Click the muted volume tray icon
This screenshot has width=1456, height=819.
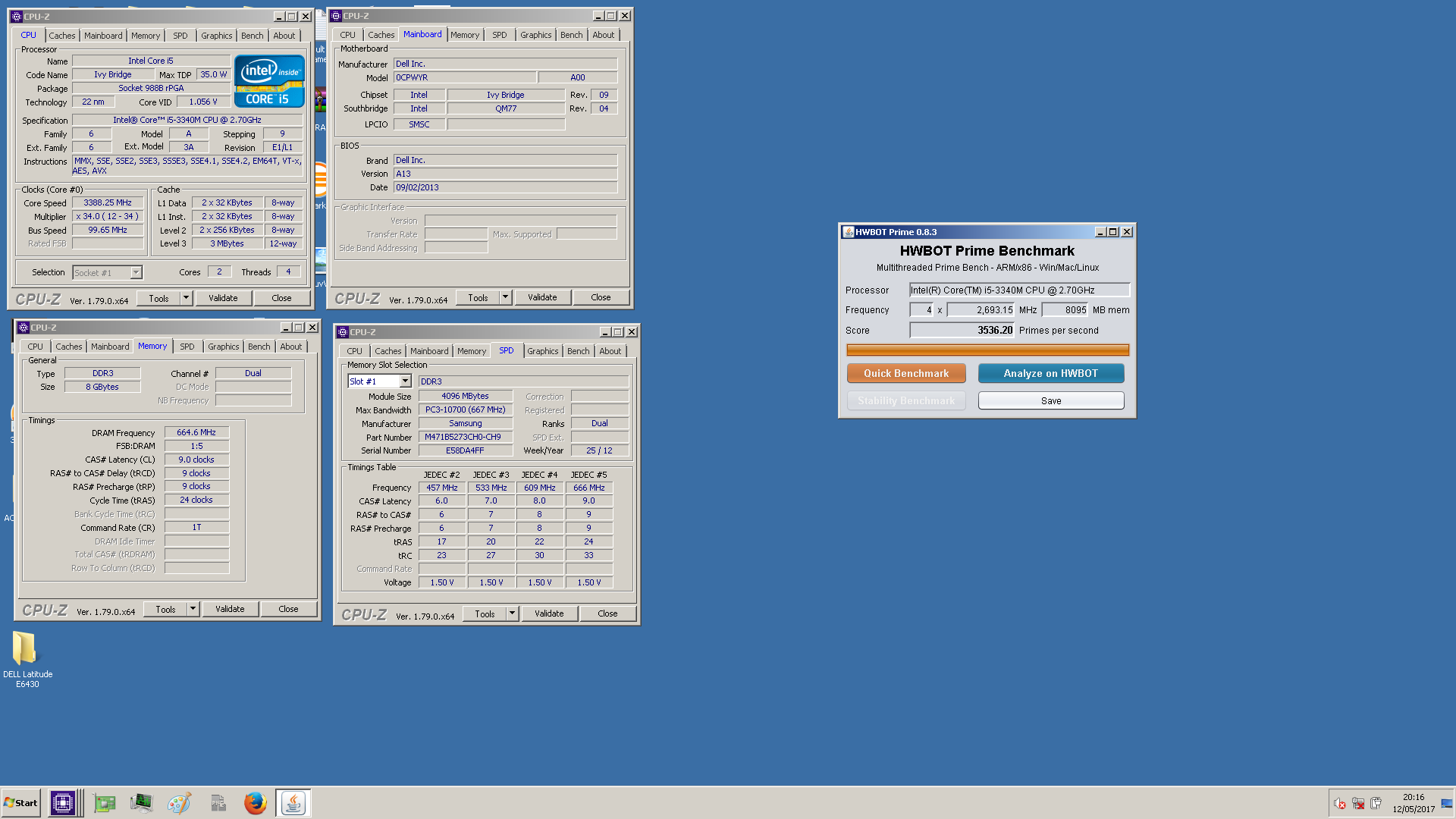(1340, 804)
